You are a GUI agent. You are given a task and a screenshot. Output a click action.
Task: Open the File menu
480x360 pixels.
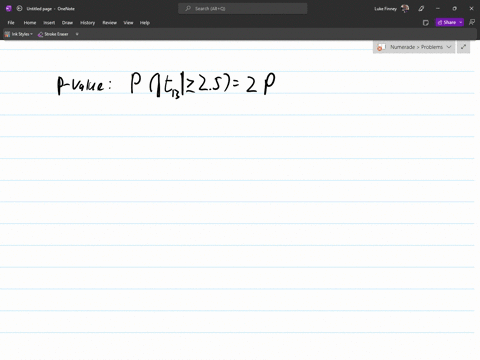pos(11,23)
